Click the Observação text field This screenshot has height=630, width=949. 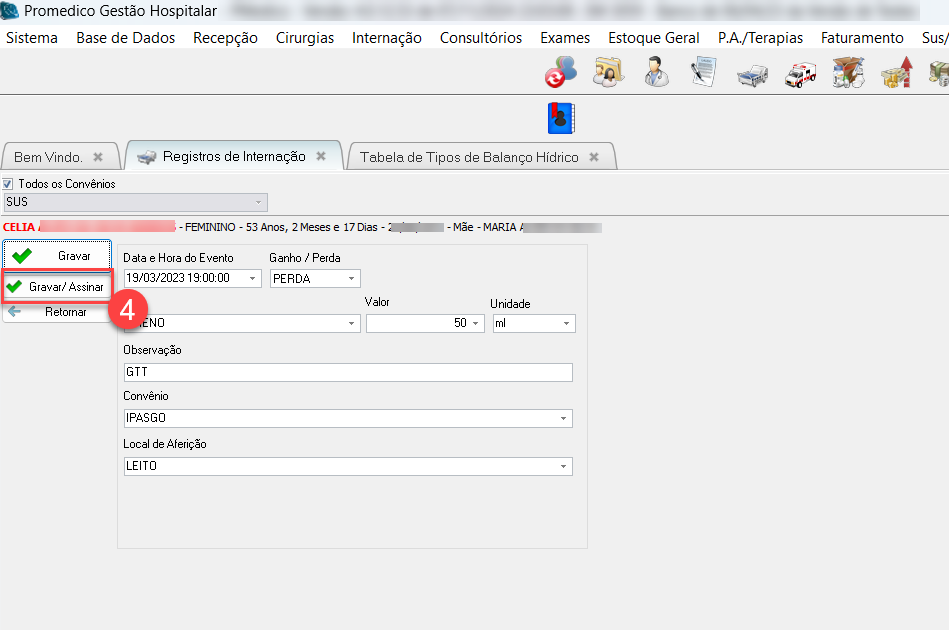(347, 372)
